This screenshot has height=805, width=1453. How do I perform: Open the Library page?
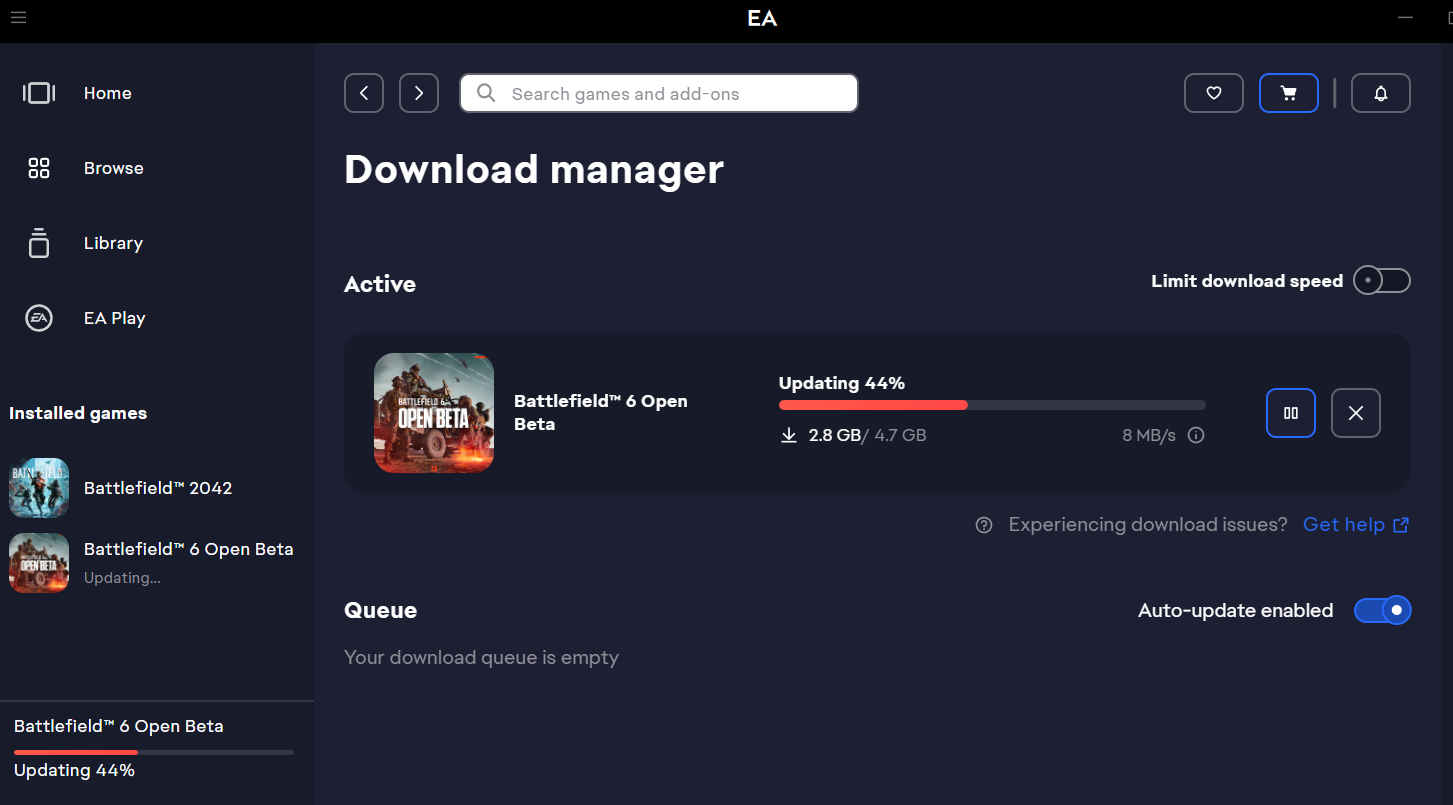point(113,243)
